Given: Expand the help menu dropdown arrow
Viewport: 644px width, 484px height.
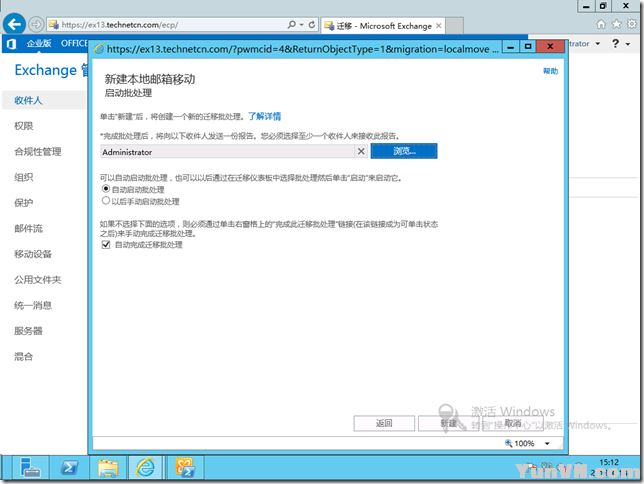Looking at the screenshot, I should click(628, 44).
